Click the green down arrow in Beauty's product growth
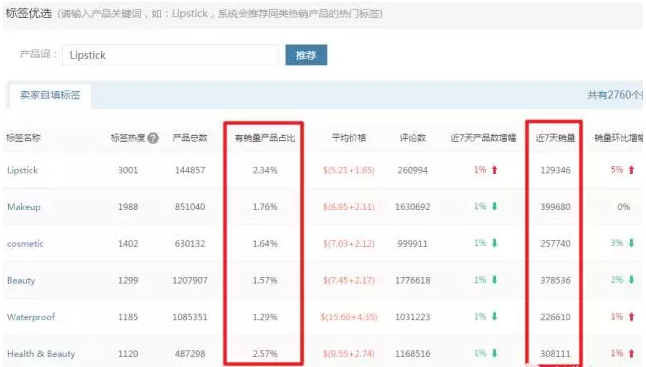 click(494, 280)
